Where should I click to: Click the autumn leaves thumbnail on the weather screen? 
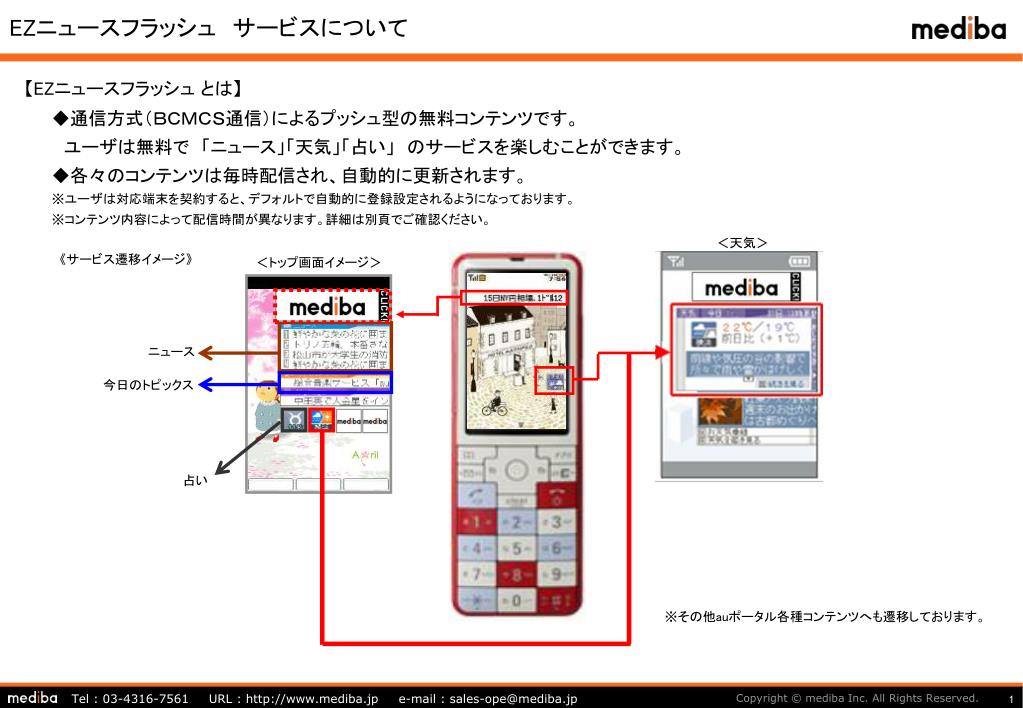click(720, 412)
